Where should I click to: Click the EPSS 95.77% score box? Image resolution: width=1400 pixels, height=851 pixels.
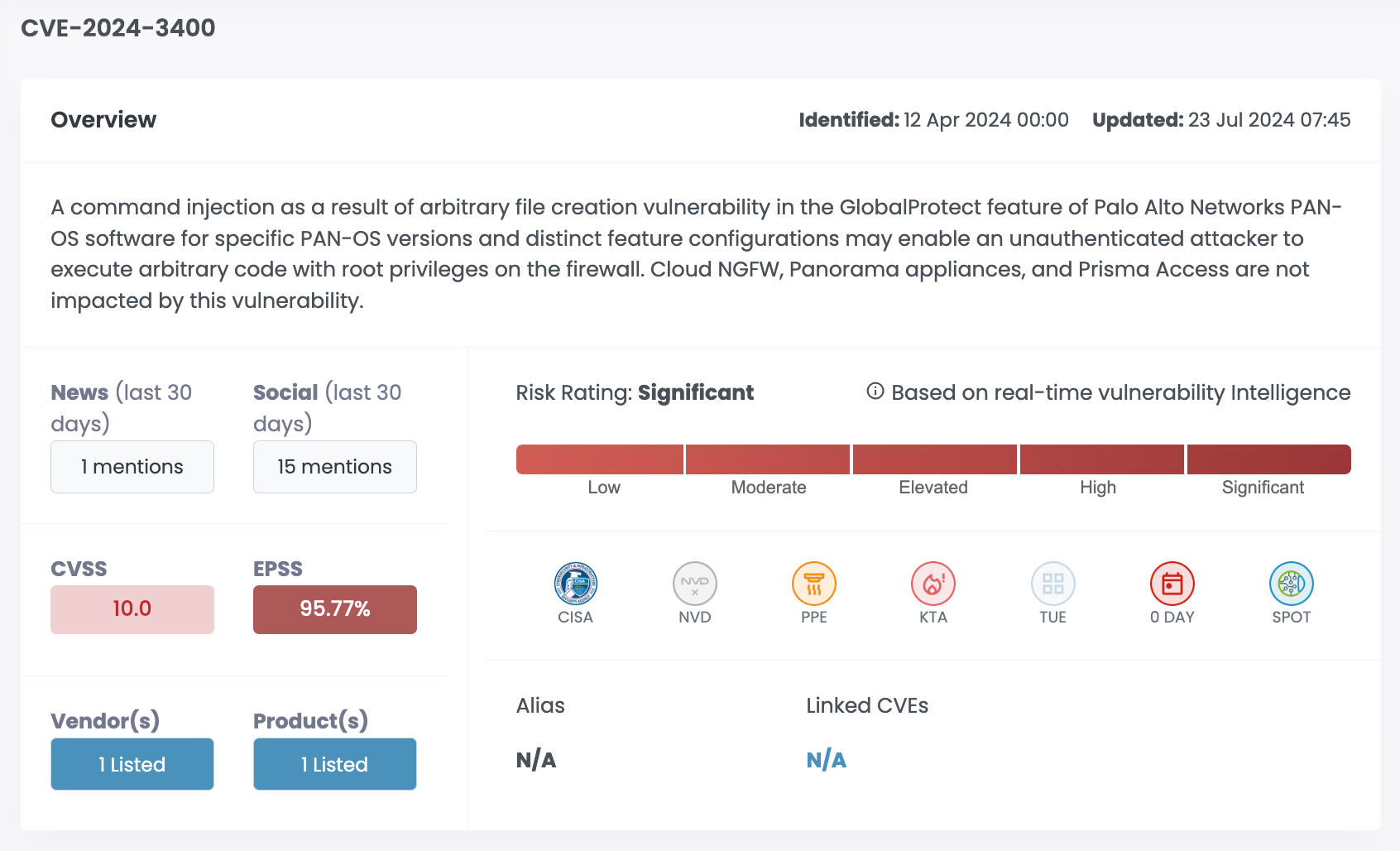335,609
